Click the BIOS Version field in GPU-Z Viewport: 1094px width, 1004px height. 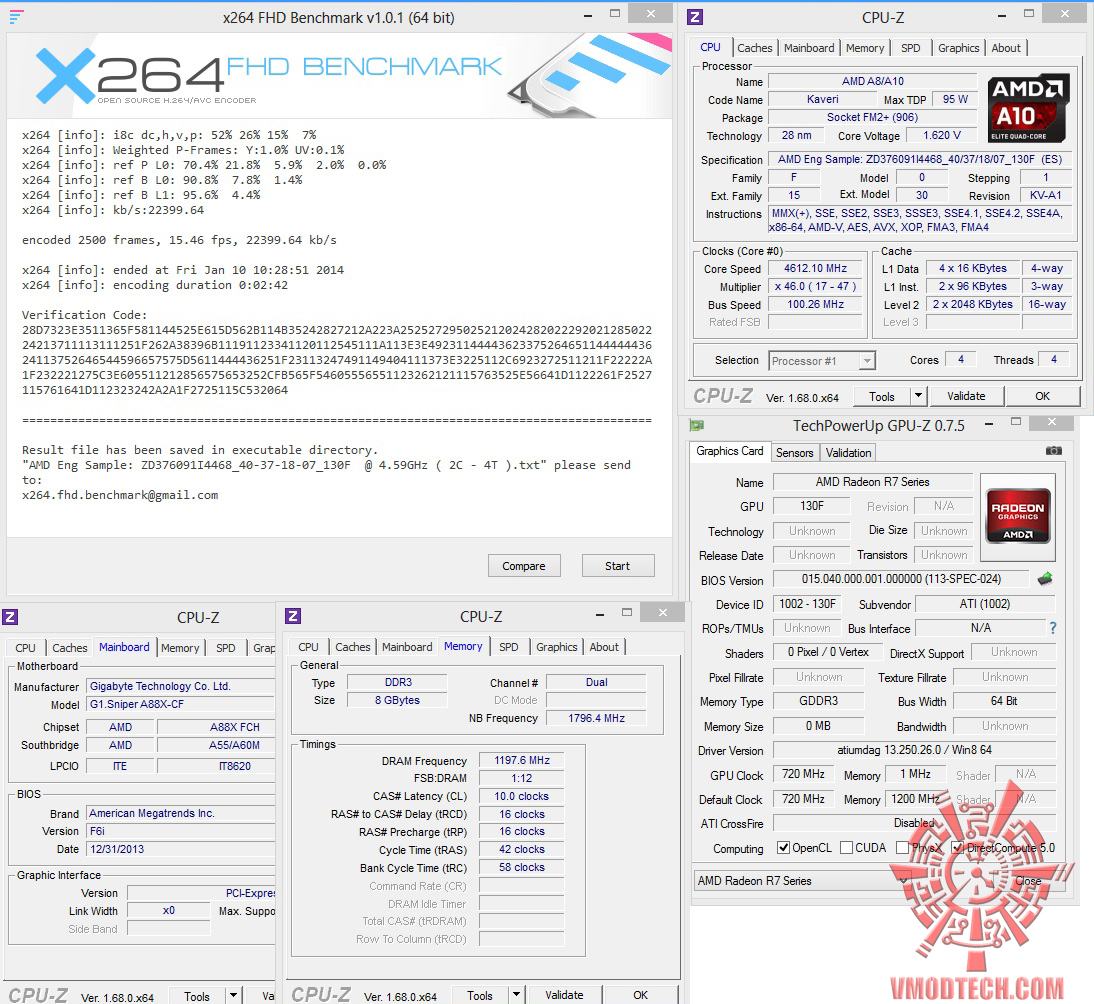(x=901, y=579)
